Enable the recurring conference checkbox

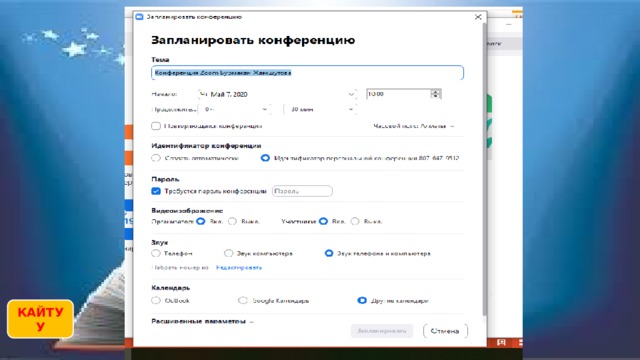[x=156, y=126]
